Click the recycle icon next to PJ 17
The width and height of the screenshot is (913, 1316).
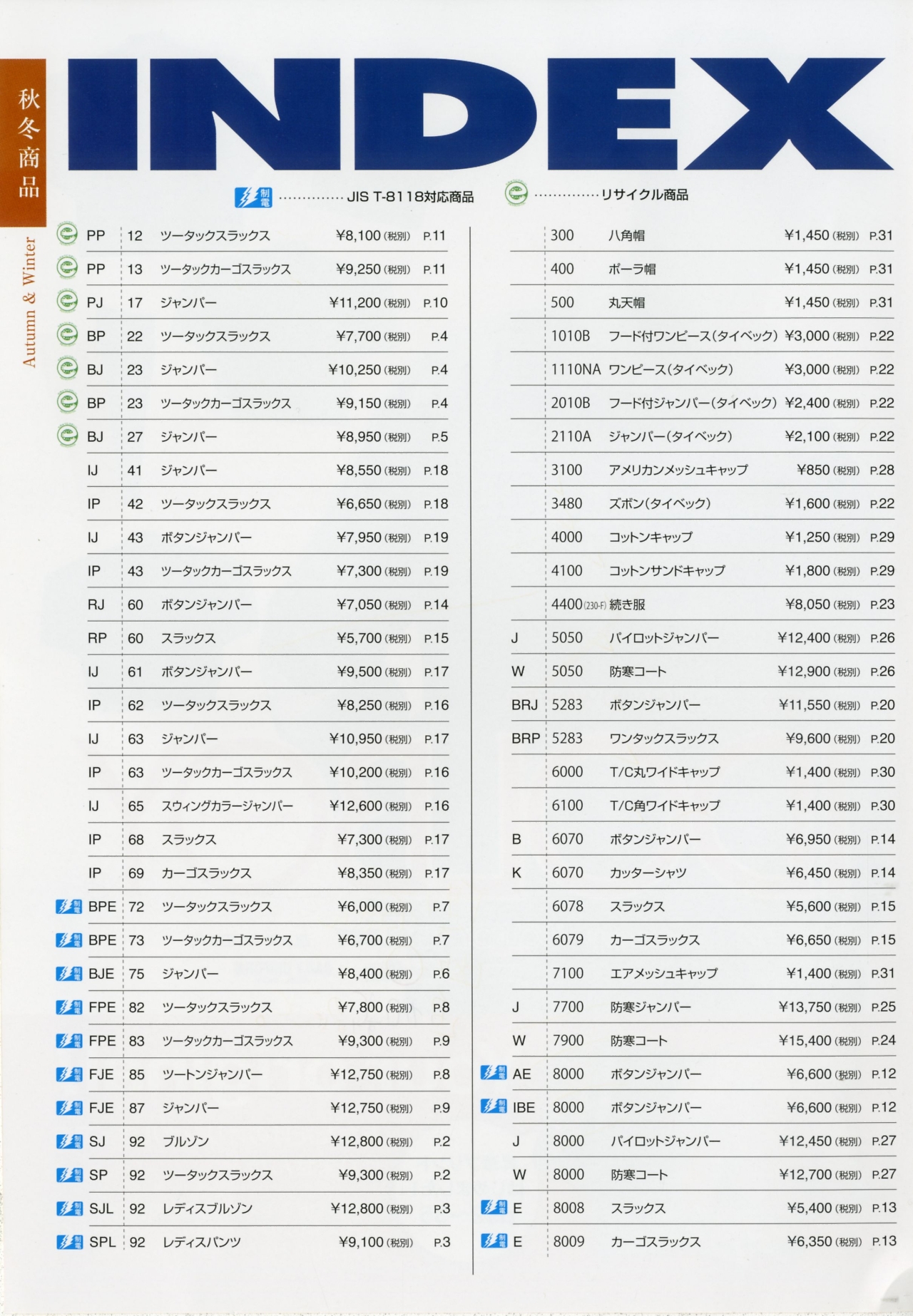pyautogui.click(x=67, y=302)
